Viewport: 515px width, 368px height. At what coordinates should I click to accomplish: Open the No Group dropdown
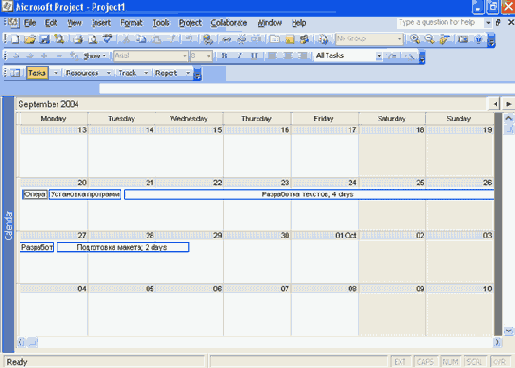399,39
